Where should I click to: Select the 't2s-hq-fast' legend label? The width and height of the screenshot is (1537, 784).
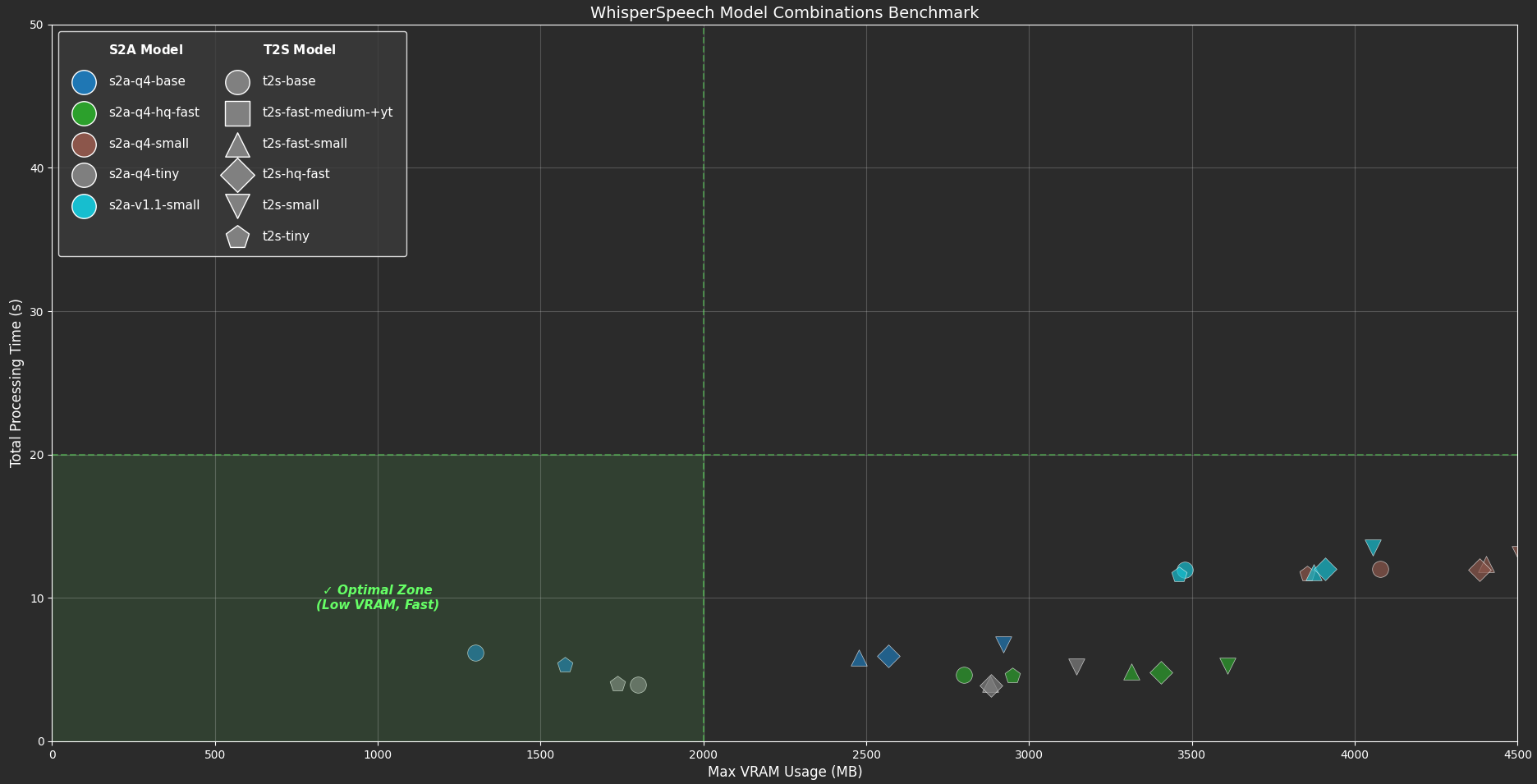296,174
